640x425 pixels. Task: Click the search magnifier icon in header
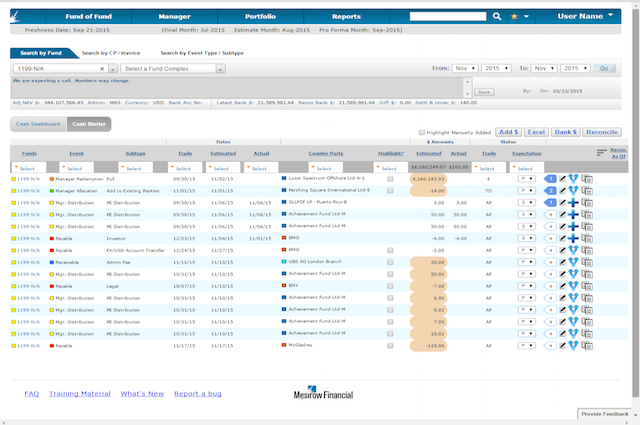[x=496, y=17]
